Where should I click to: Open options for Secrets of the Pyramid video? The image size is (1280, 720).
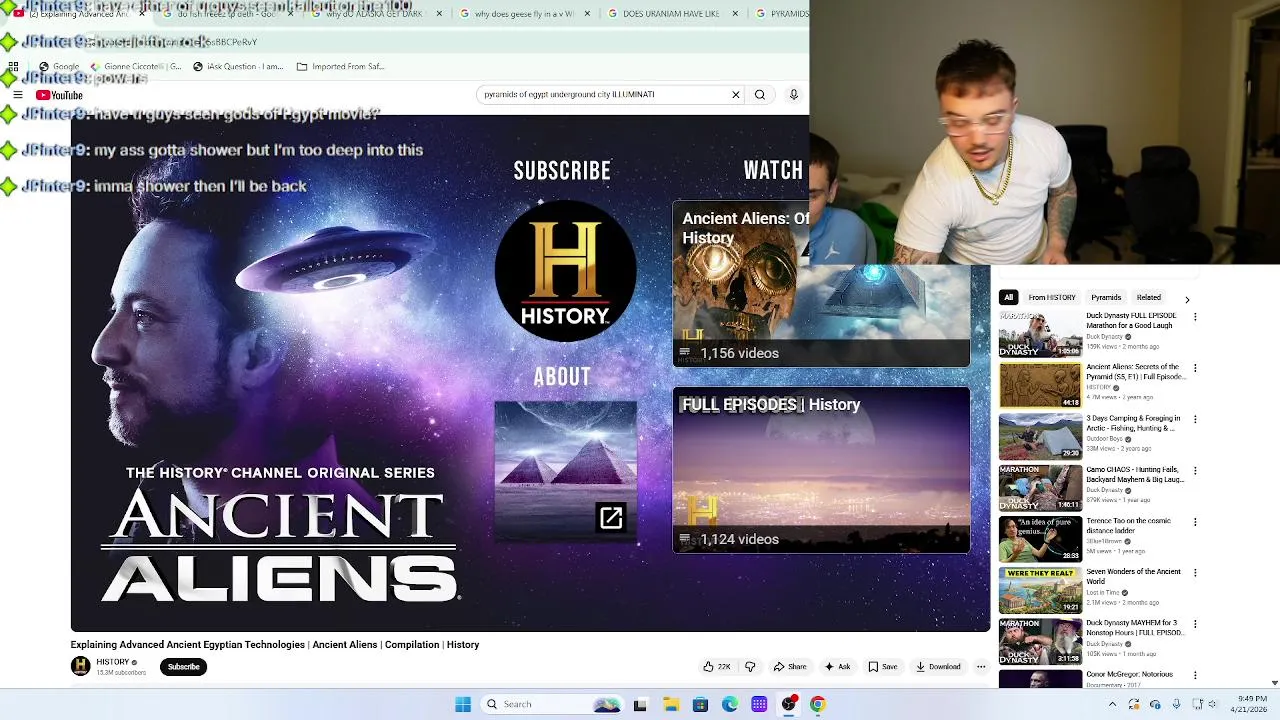[1195, 368]
